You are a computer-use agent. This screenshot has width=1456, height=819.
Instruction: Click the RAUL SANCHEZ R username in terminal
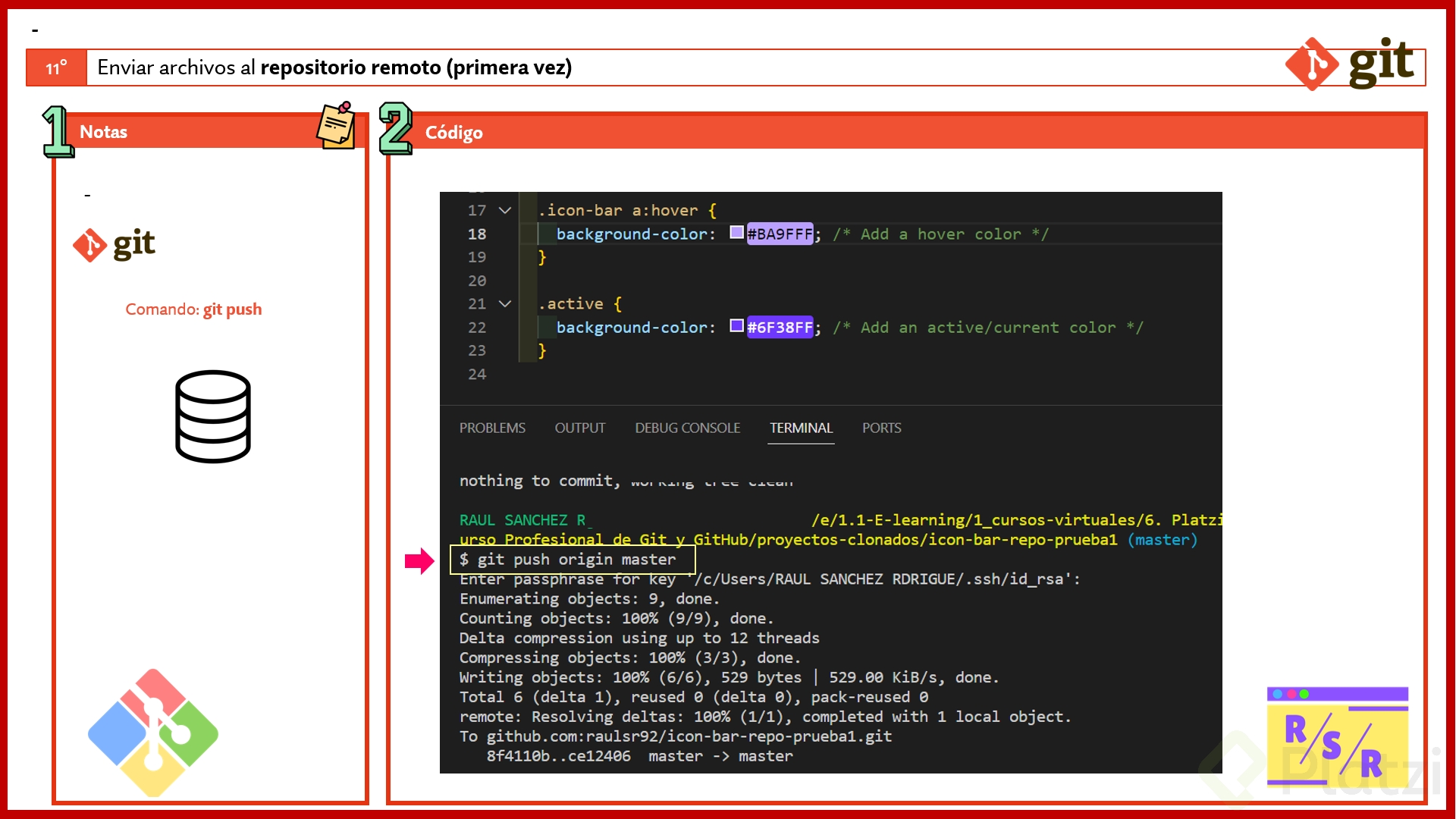(x=522, y=520)
